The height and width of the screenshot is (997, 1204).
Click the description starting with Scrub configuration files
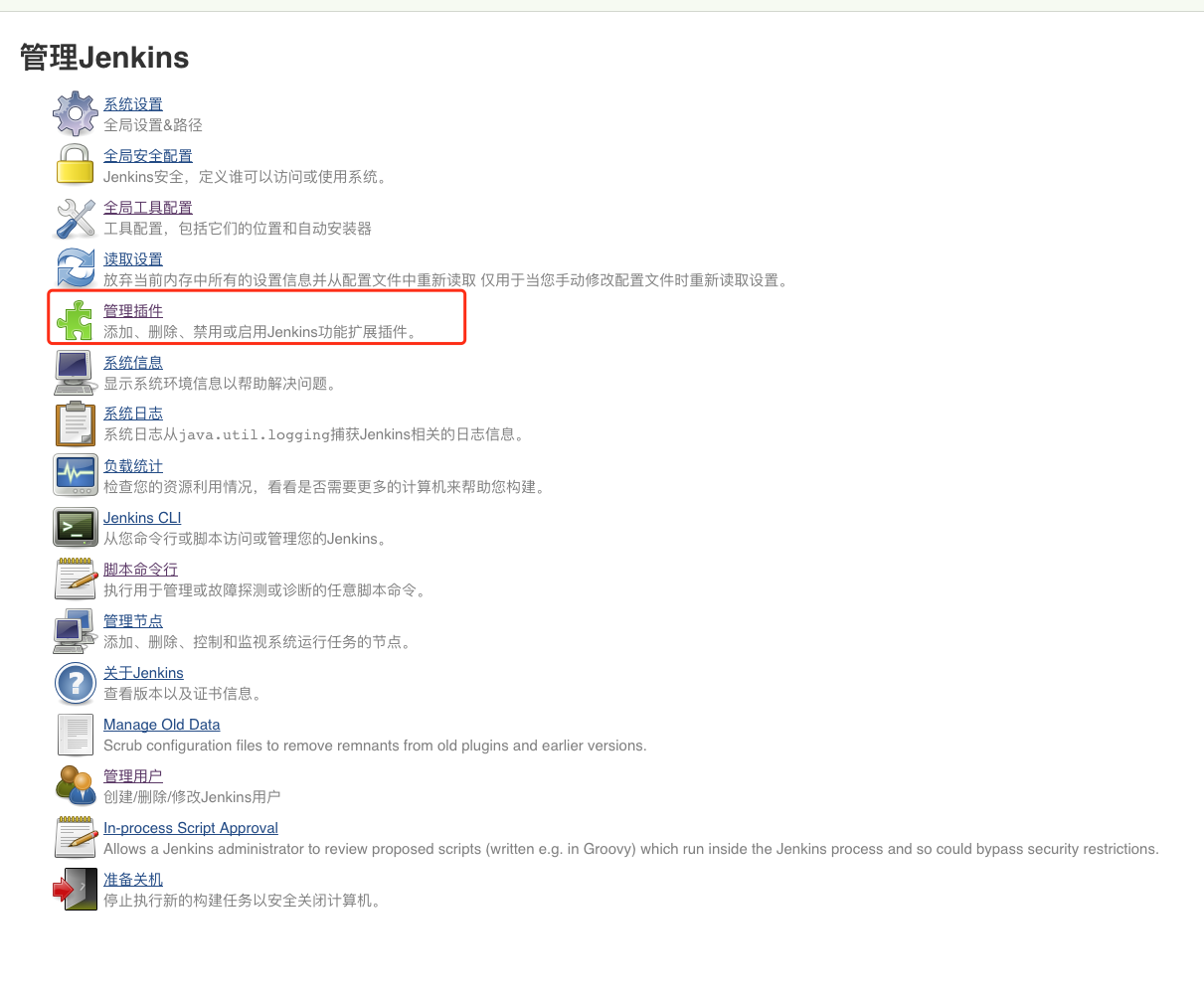click(x=375, y=746)
